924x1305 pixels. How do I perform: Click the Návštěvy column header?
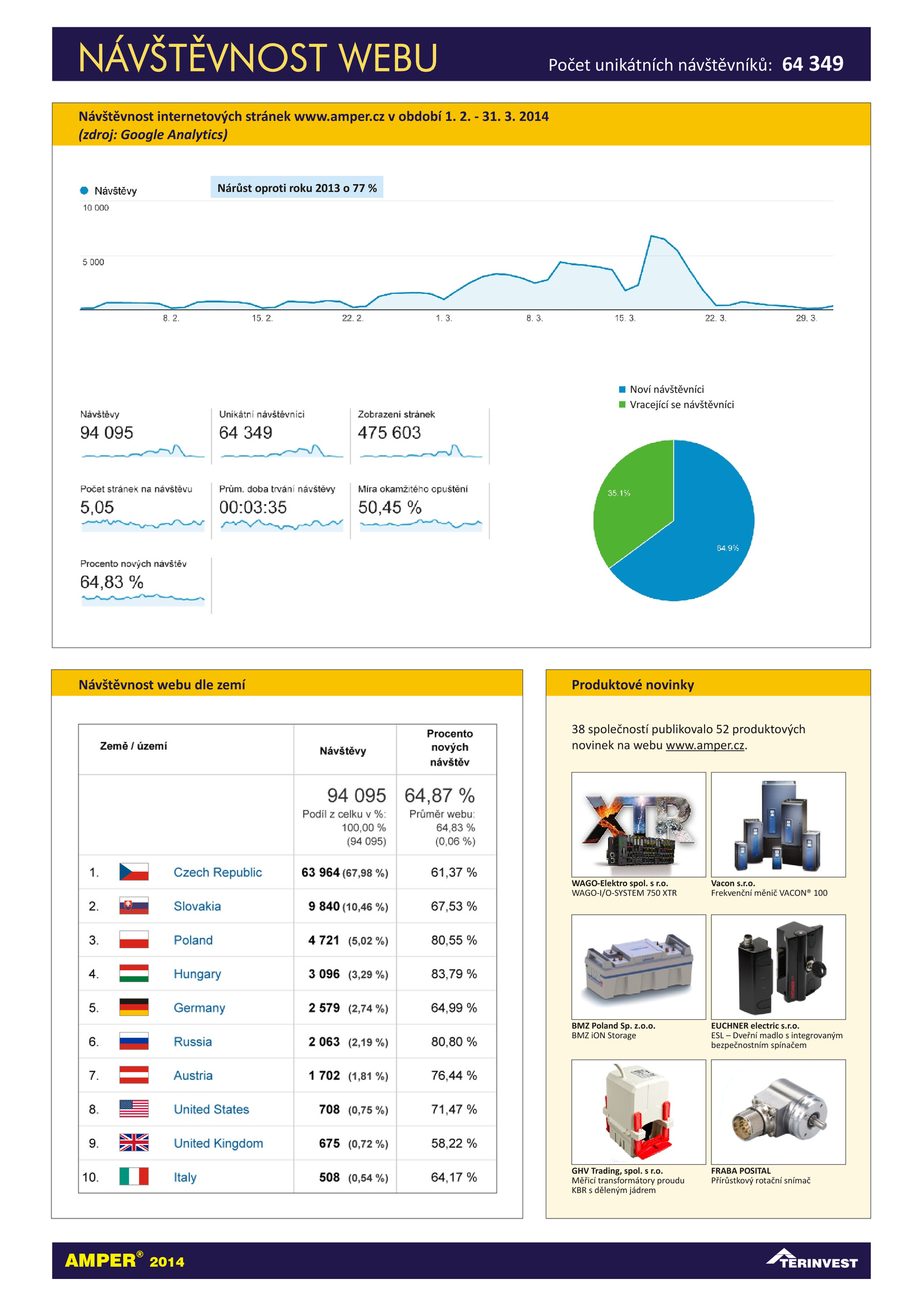[x=342, y=751]
